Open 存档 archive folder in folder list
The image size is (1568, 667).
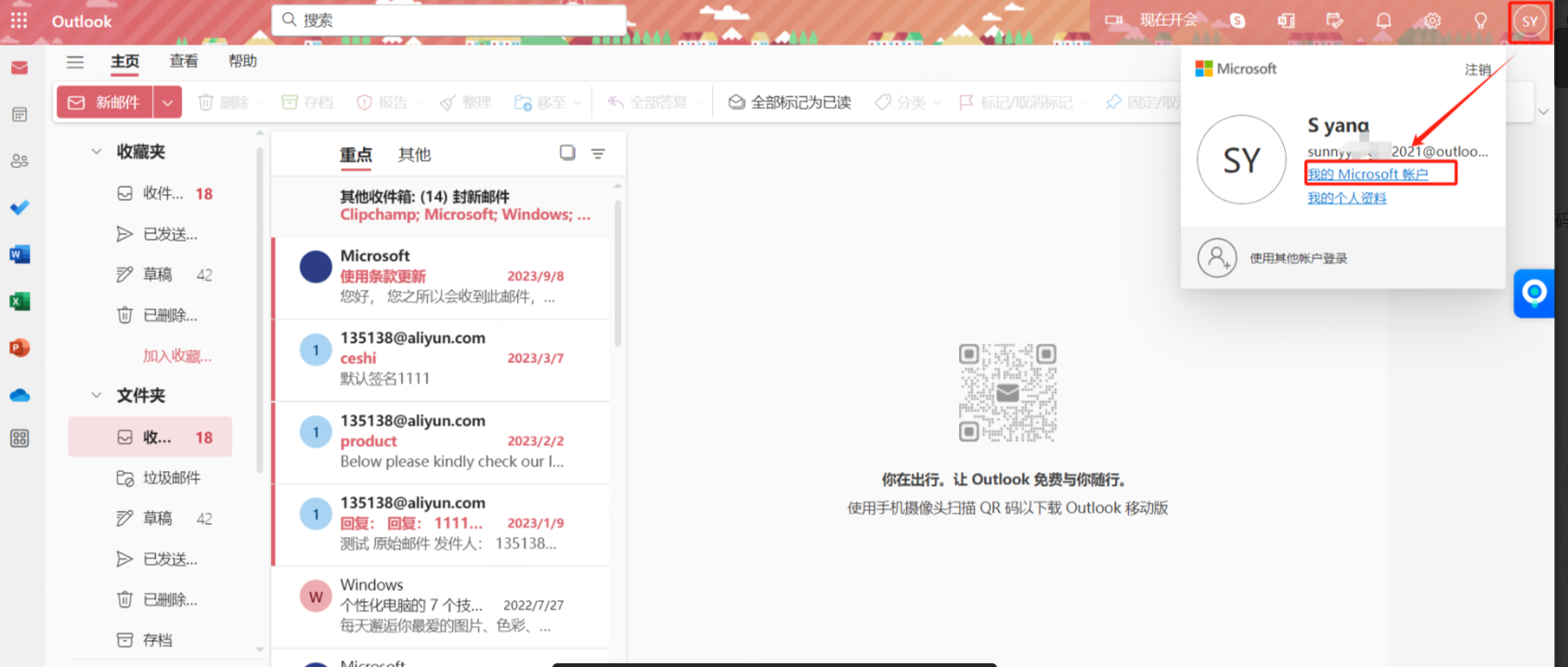[150, 640]
